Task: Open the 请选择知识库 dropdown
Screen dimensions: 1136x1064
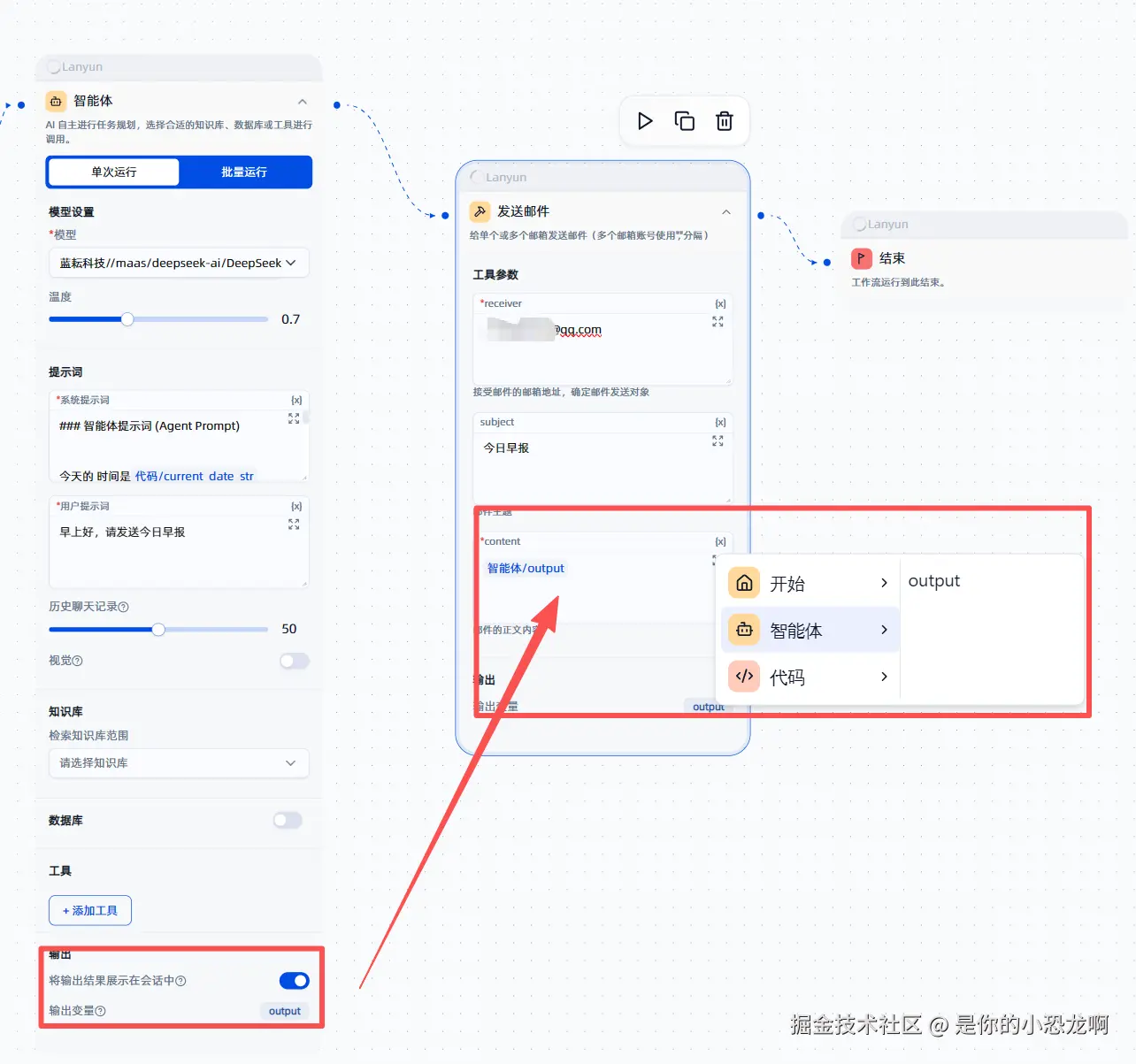Action: (179, 763)
